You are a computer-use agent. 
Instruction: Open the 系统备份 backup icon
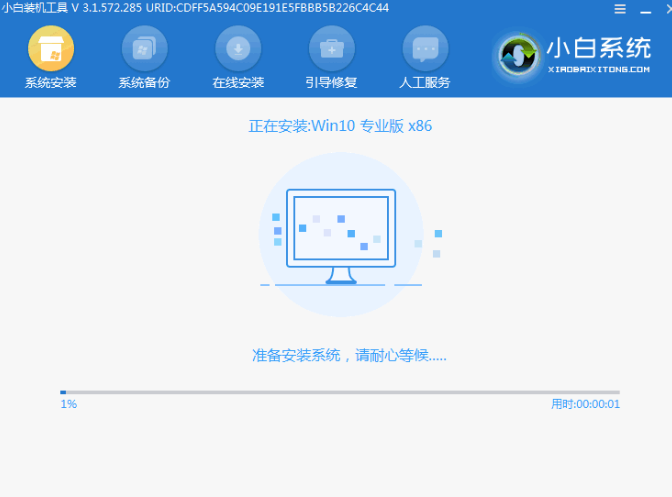click(144, 48)
